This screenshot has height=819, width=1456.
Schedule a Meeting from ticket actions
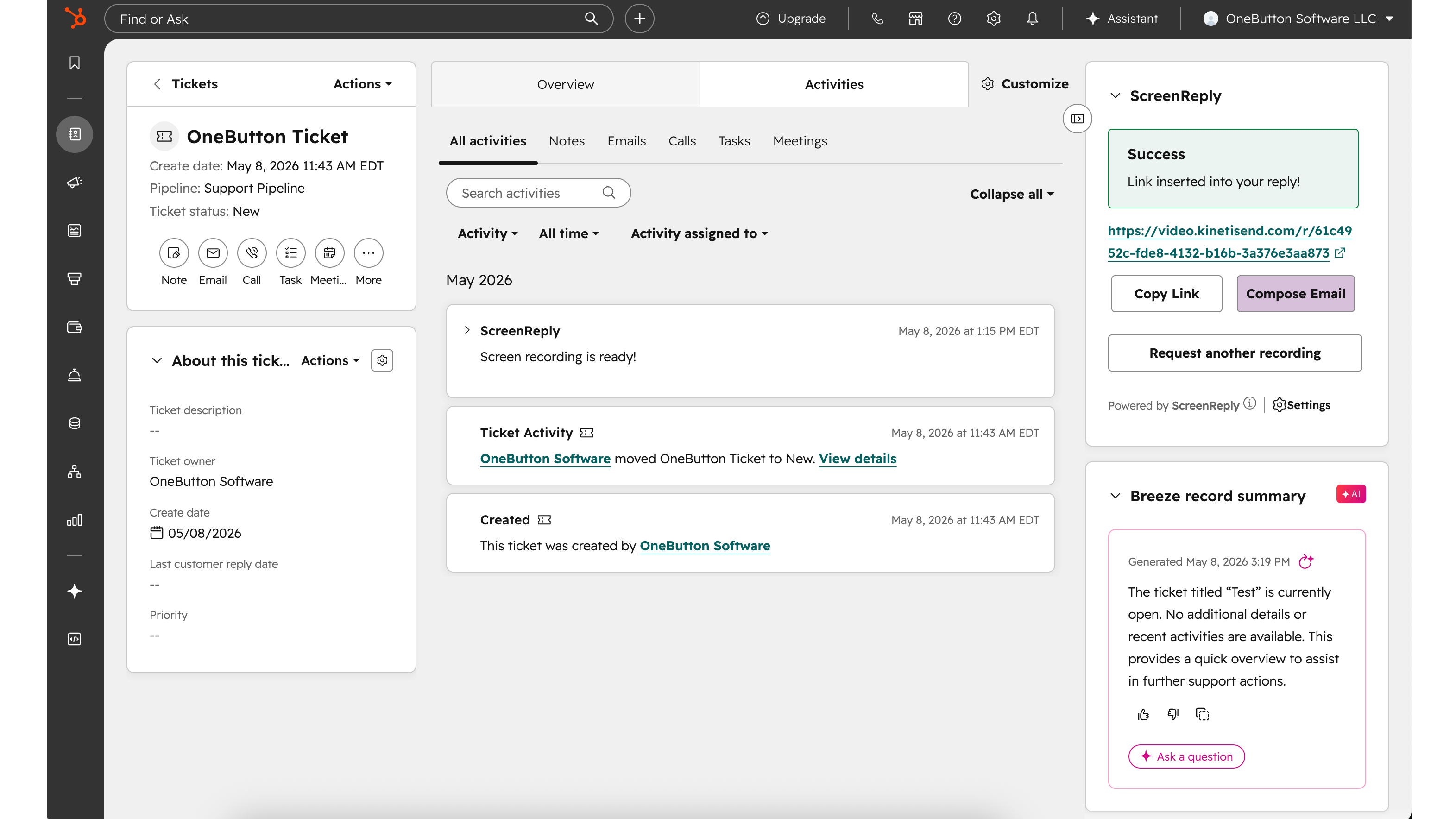(x=329, y=252)
